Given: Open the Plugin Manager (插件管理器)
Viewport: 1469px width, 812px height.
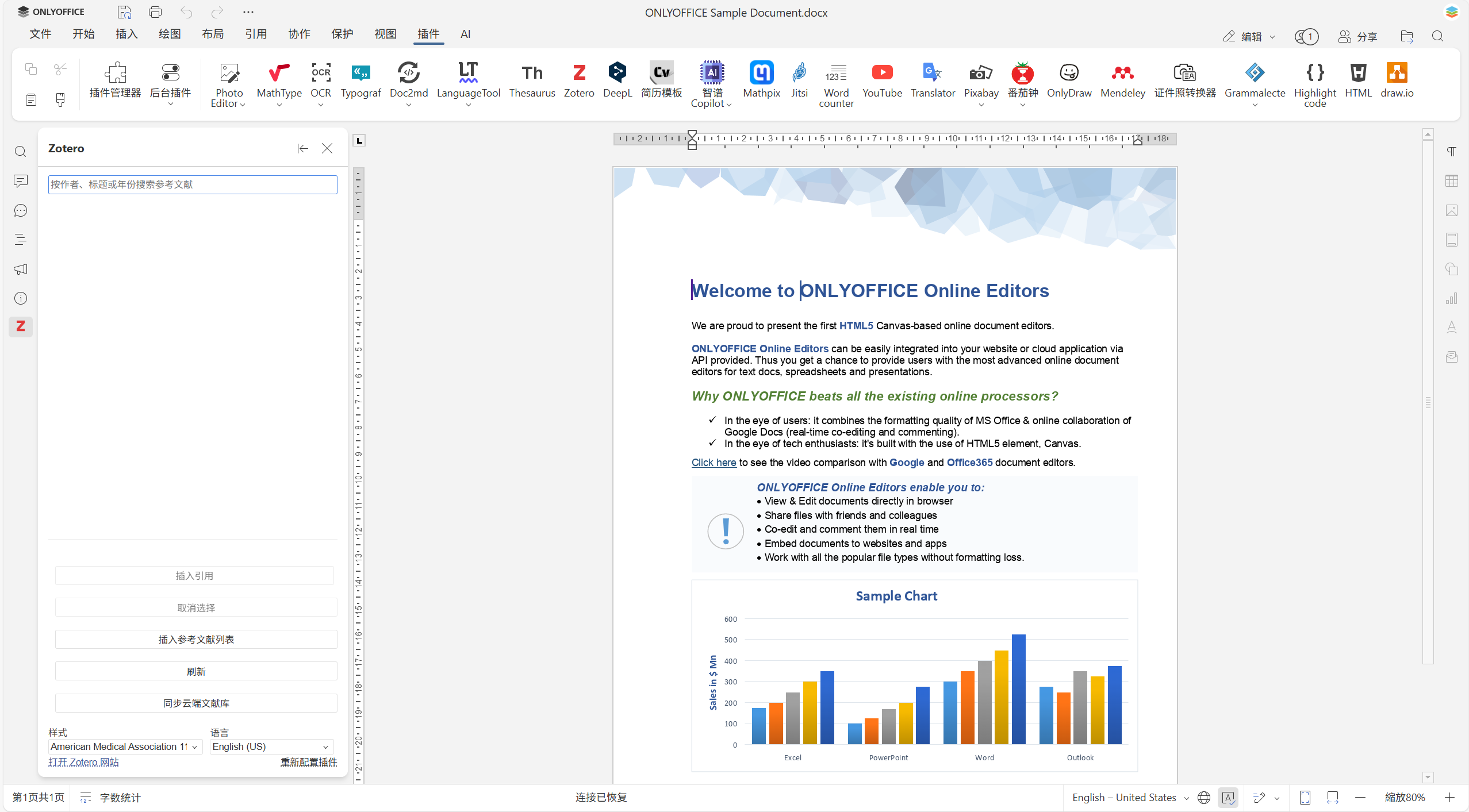Looking at the screenshot, I should click(115, 81).
